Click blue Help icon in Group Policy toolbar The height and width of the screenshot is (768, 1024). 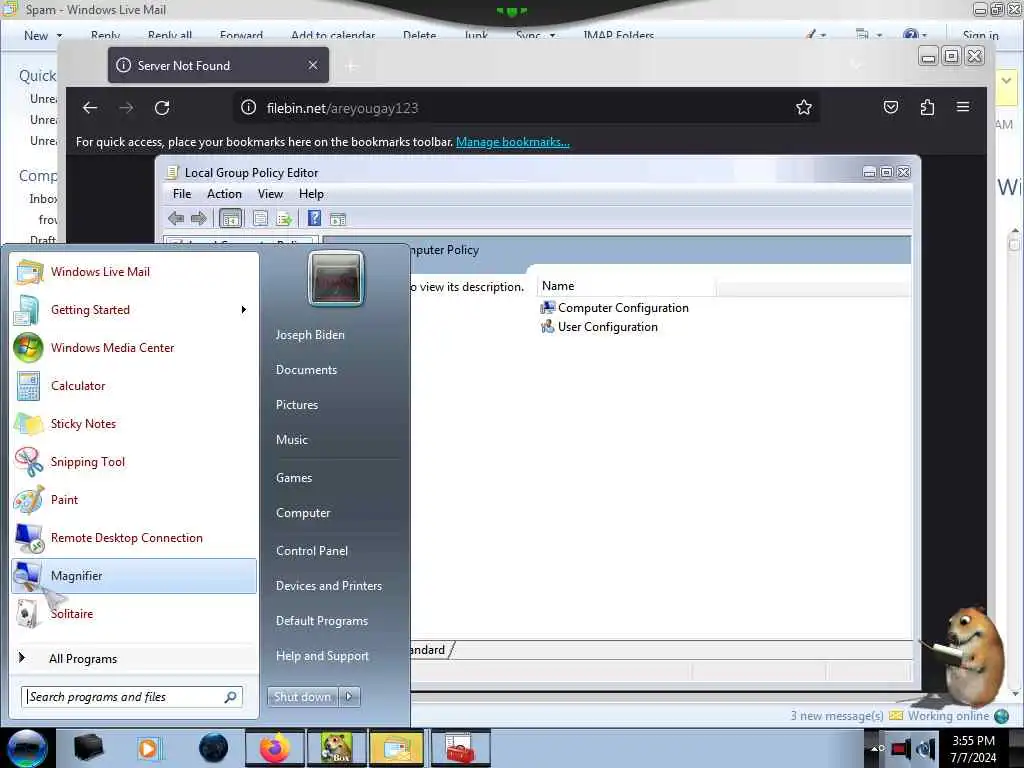tap(314, 218)
